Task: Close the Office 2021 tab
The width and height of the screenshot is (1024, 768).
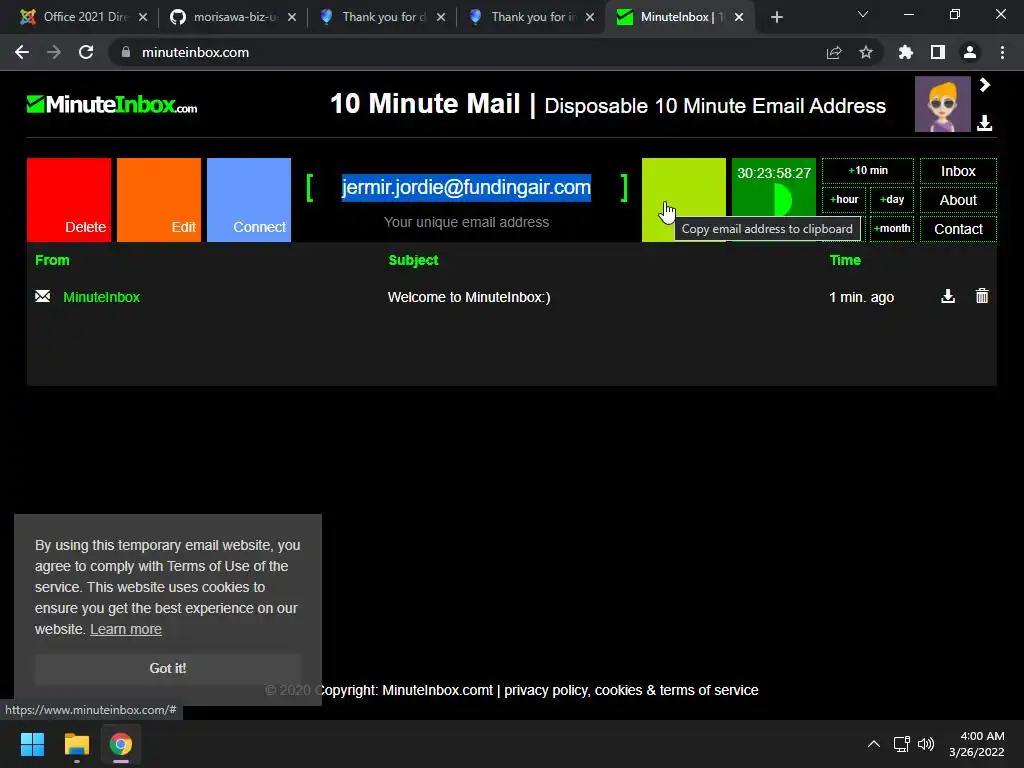Action: pos(143,17)
